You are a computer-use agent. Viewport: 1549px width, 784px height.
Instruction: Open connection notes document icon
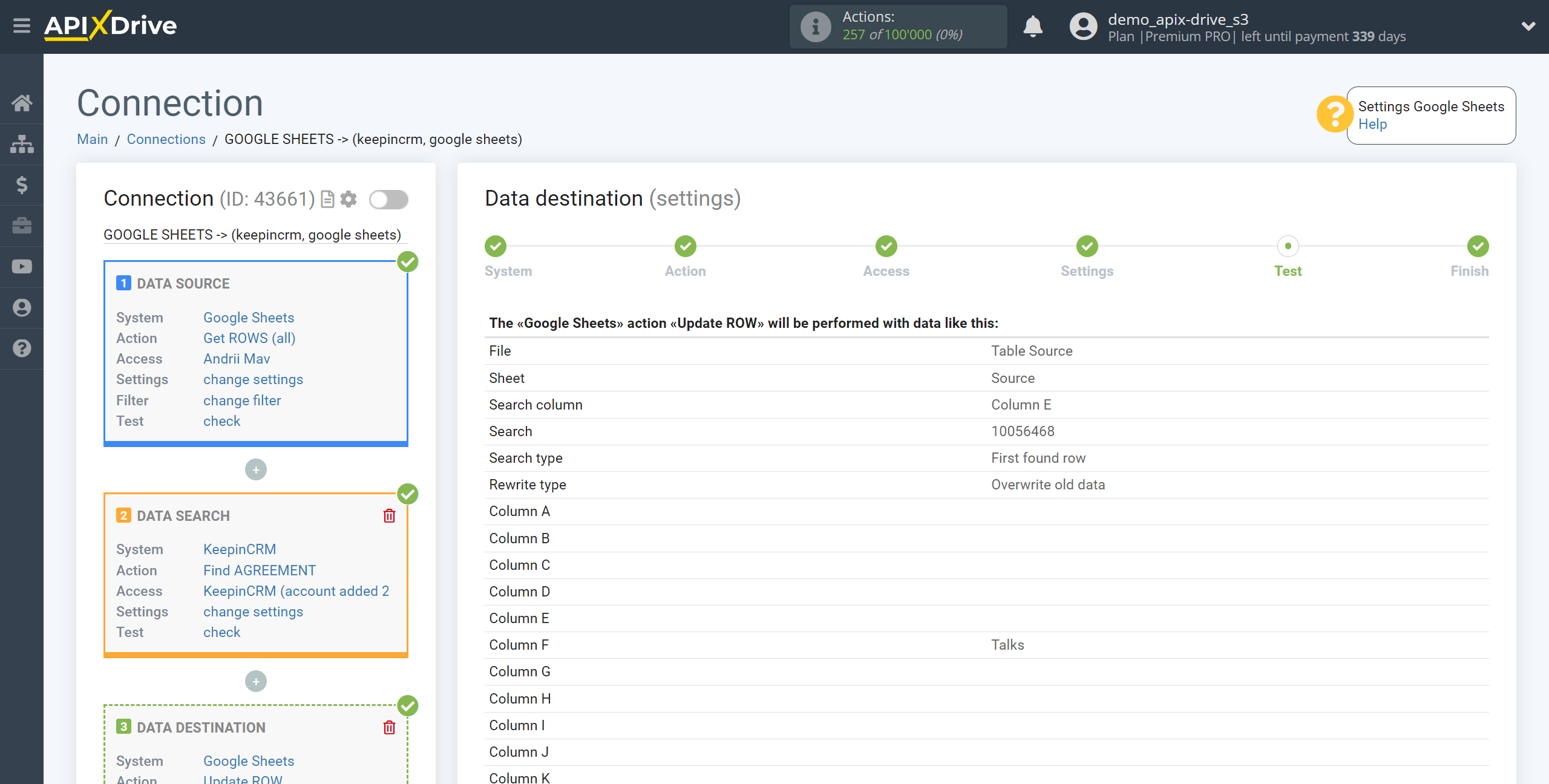pos(327,199)
